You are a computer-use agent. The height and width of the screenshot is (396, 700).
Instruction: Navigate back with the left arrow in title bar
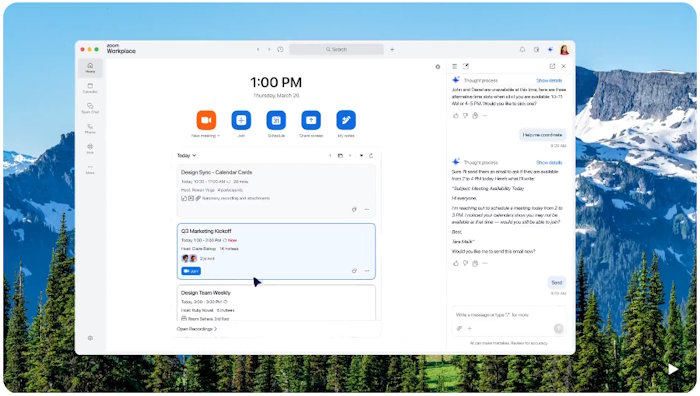258,50
